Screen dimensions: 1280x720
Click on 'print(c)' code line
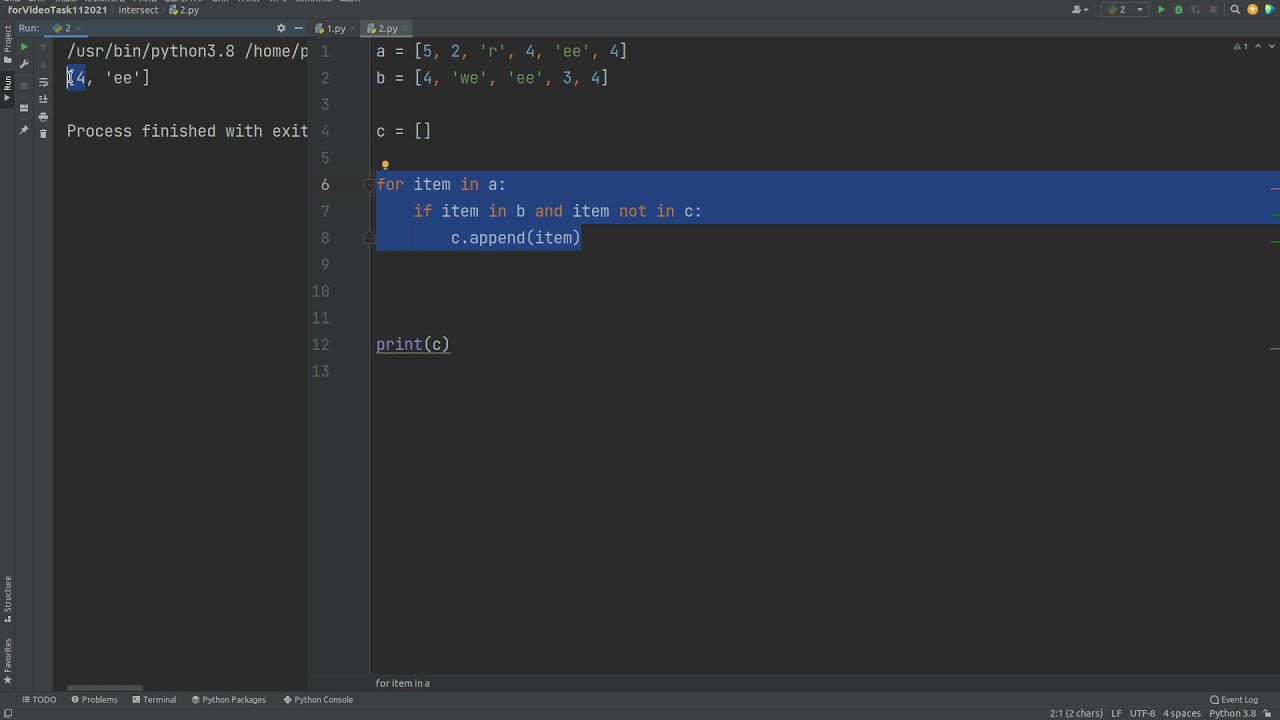tap(413, 345)
